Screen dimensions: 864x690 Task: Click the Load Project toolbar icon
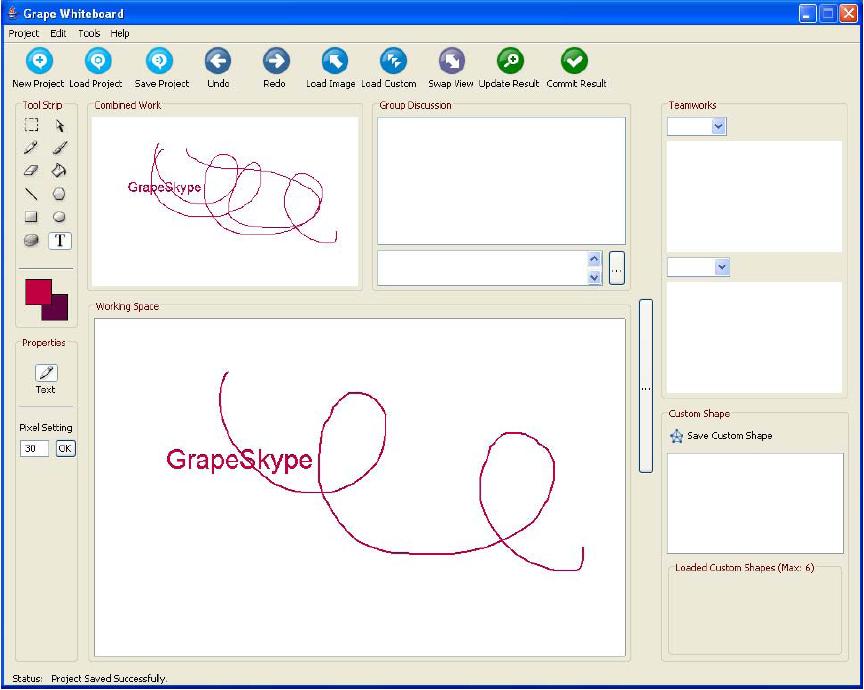click(98, 61)
